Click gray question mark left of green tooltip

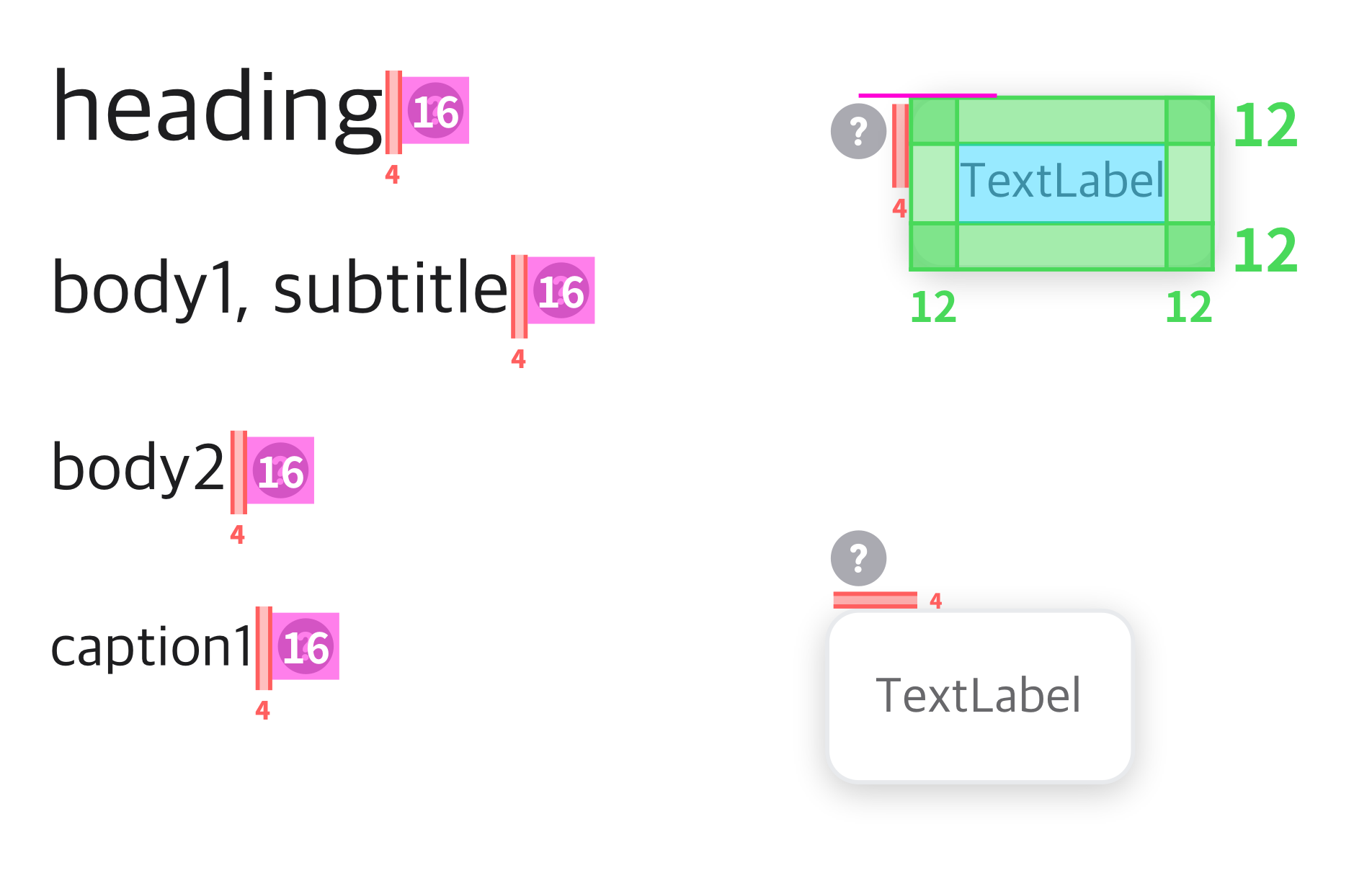(x=858, y=131)
